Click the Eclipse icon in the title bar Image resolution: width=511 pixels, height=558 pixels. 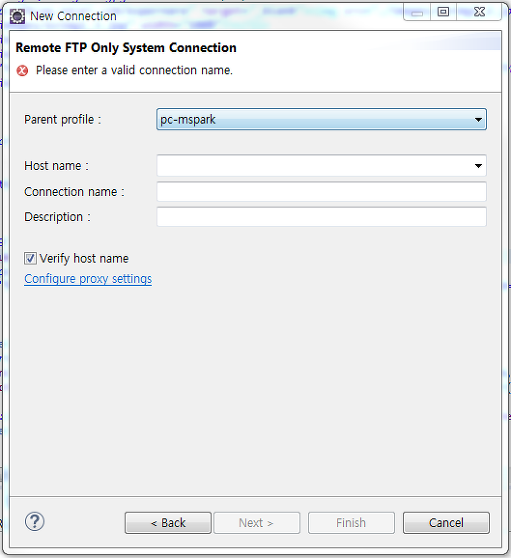(17, 16)
